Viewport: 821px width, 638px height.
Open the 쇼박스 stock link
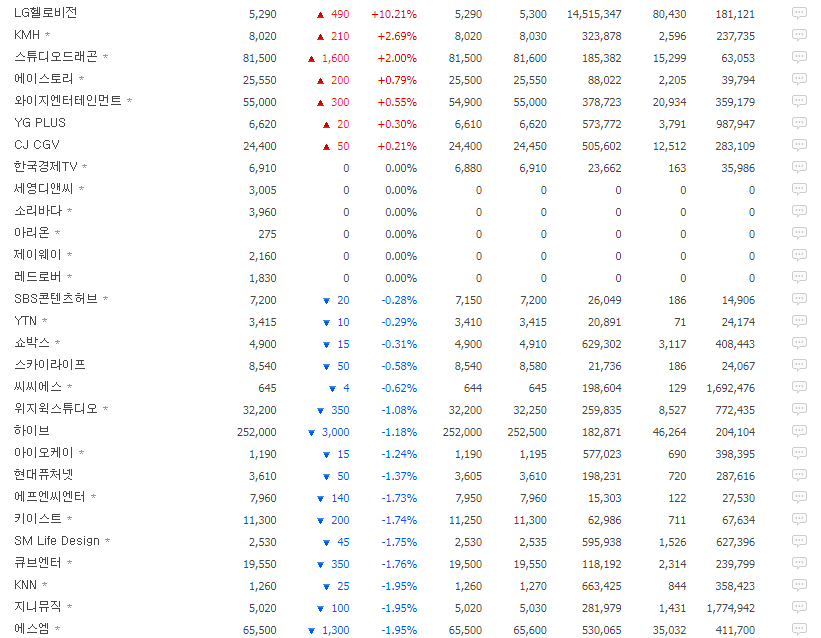(31, 343)
